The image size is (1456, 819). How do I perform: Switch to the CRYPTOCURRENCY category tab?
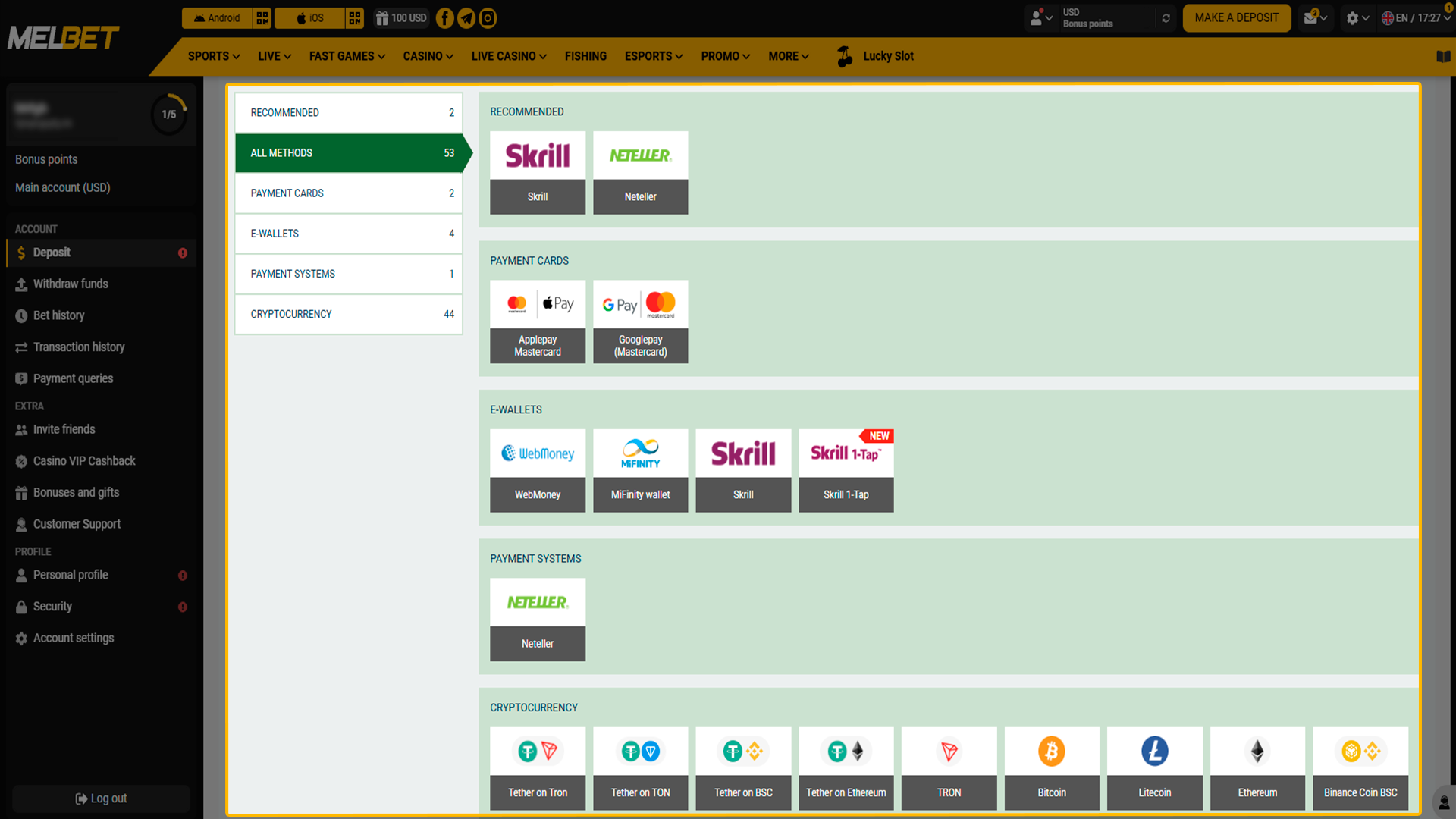coord(348,314)
